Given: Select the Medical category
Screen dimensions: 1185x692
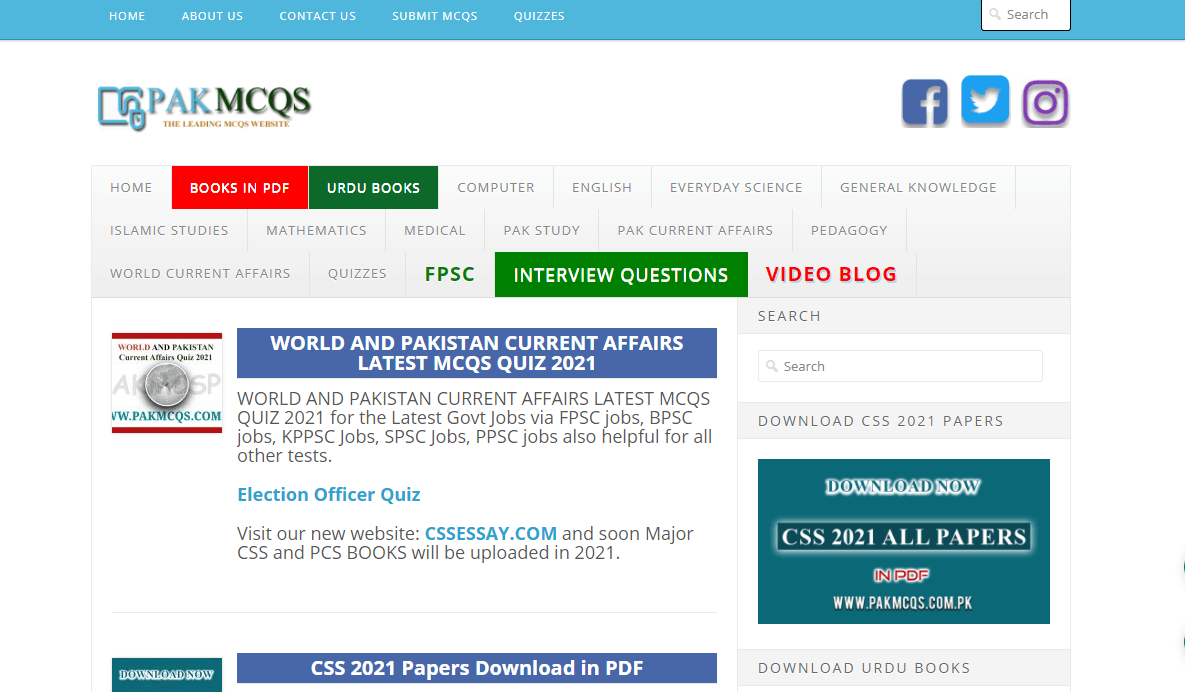Looking at the screenshot, I should pyautogui.click(x=435, y=230).
